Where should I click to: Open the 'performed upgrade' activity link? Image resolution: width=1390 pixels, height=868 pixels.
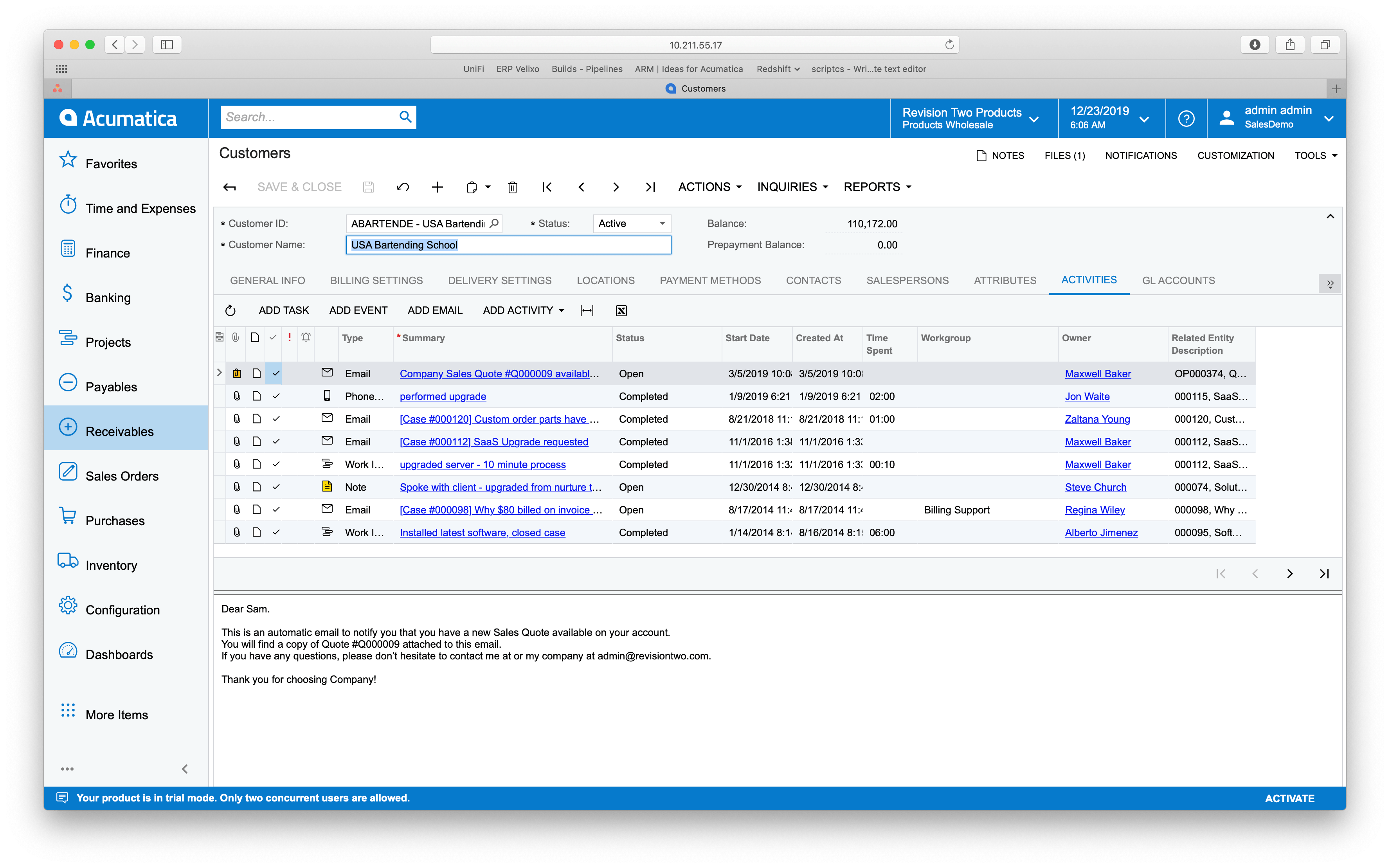443,397
